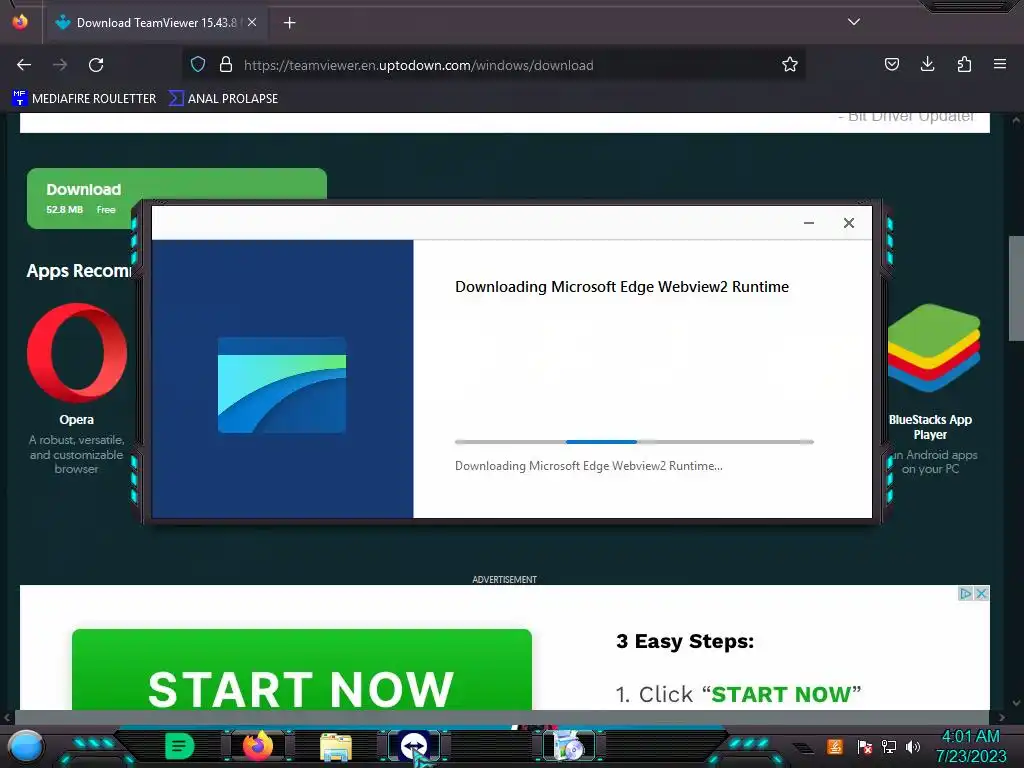Click the padlock site security icon

pos(226,65)
